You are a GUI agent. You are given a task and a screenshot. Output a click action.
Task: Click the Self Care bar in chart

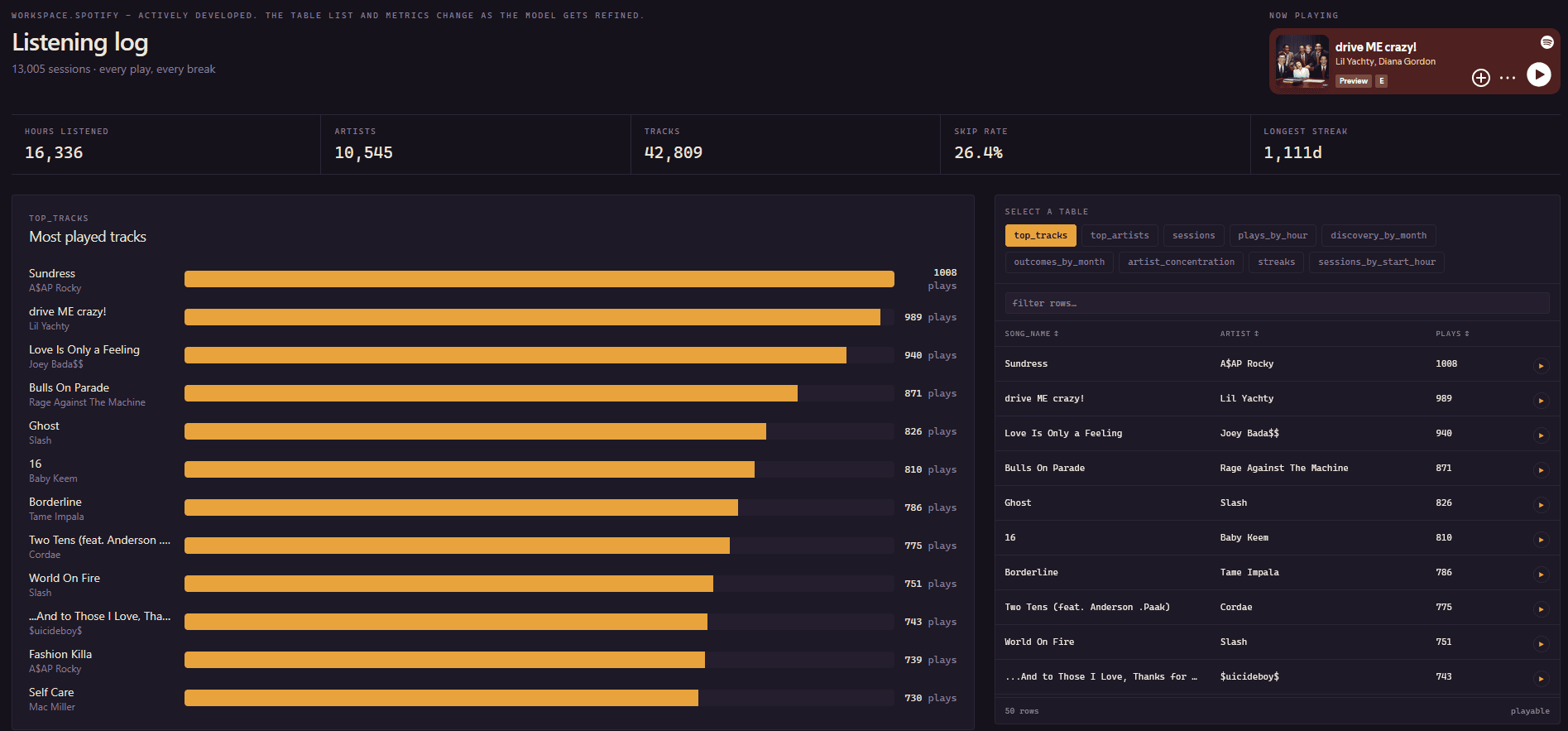tap(441, 698)
